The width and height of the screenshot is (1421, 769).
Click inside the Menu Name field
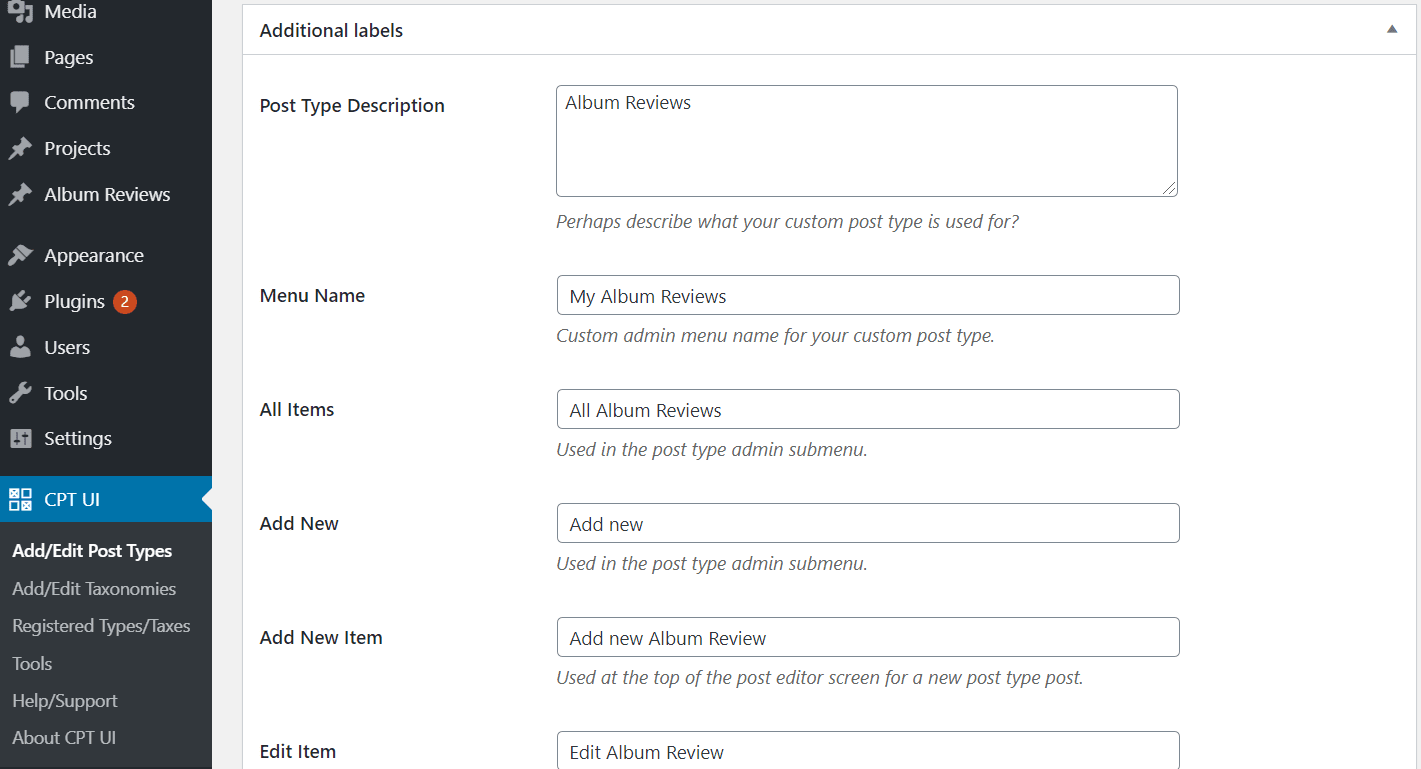(x=867, y=295)
